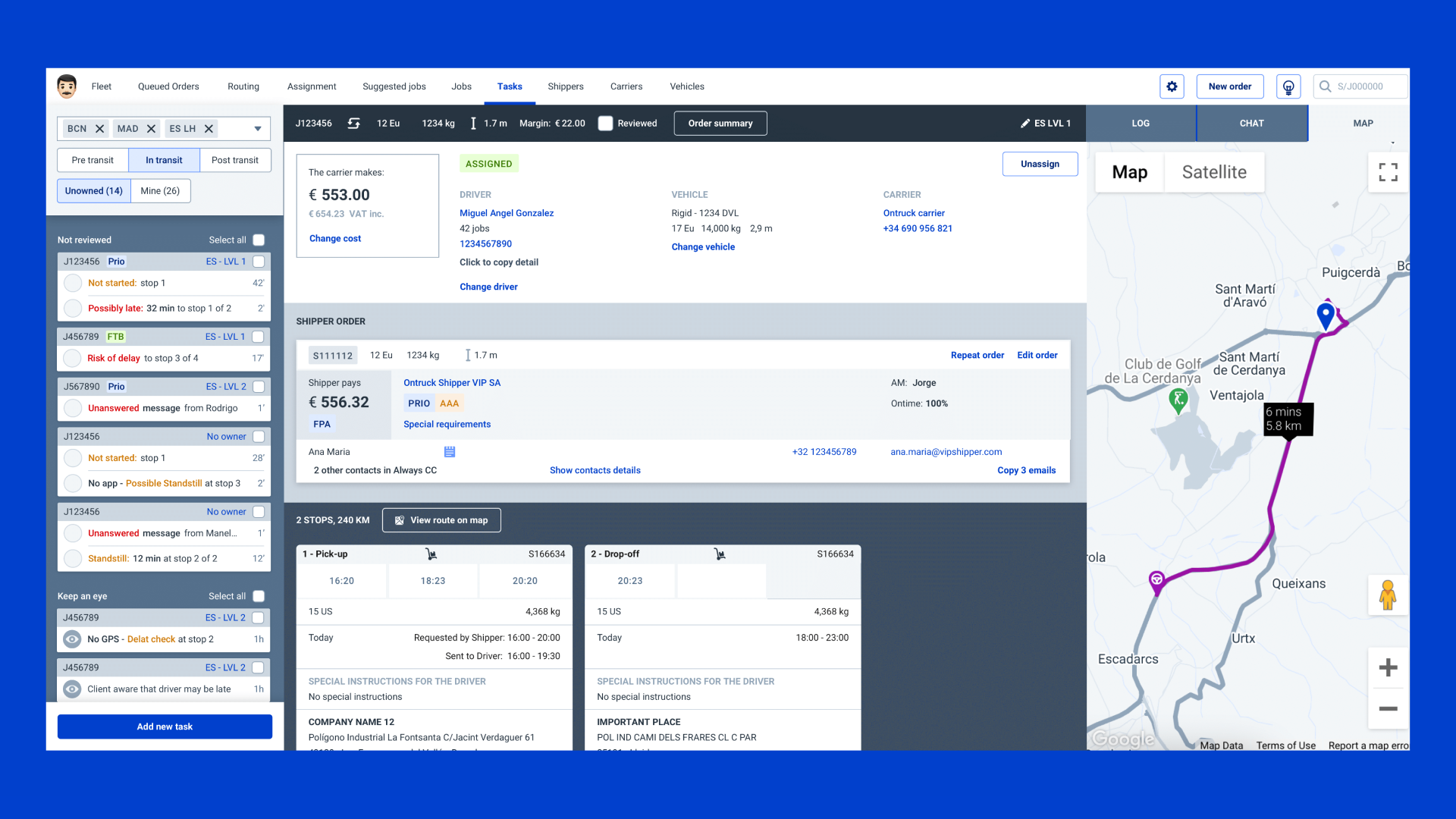Switch to the CHAT tab
The image size is (1456, 819).
[1250, 122]
